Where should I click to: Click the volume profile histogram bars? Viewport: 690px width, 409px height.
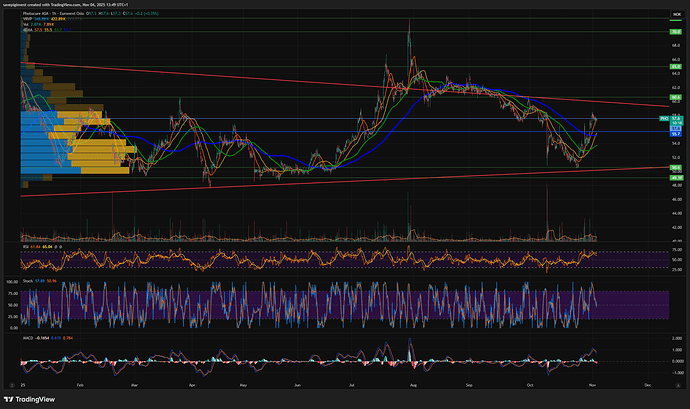(x=60, y=140)
